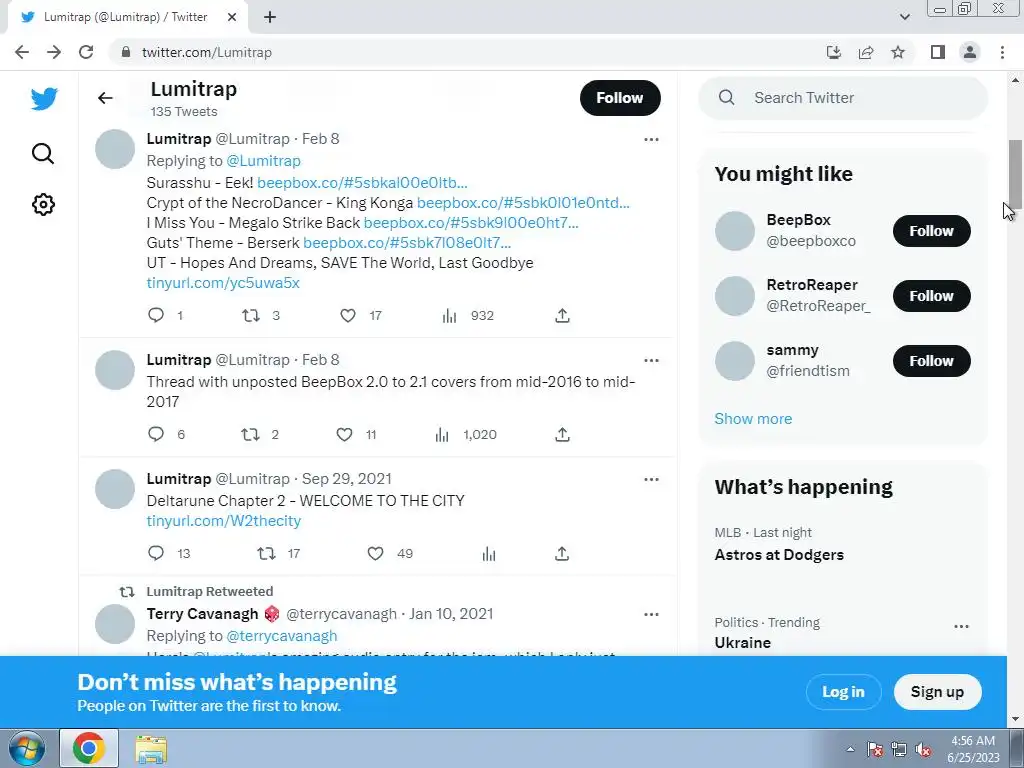
Task: Follow RetroReaper account
Action: click(x=931, y=296)
